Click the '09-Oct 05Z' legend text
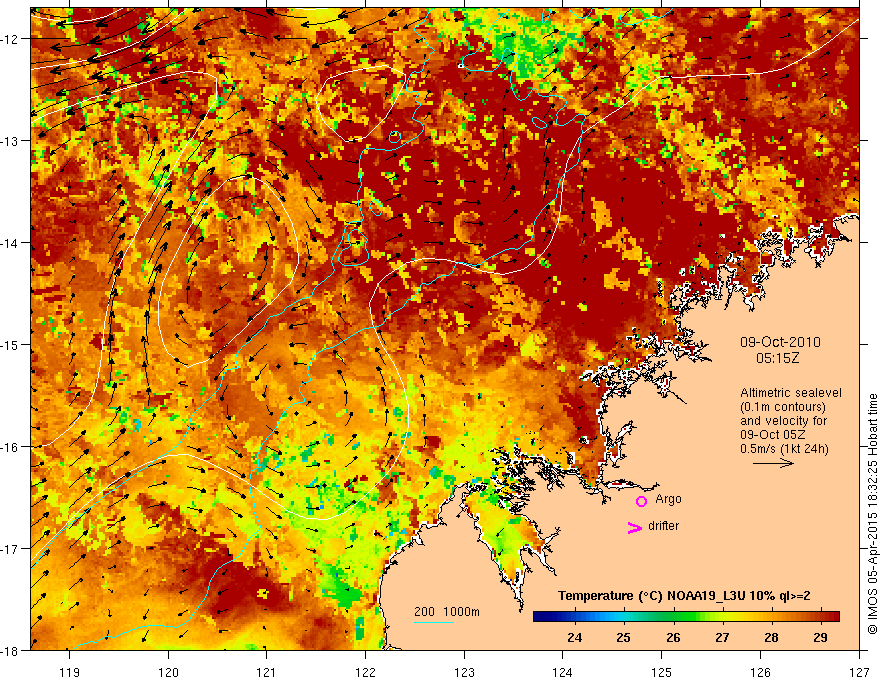 coord(772,435)
